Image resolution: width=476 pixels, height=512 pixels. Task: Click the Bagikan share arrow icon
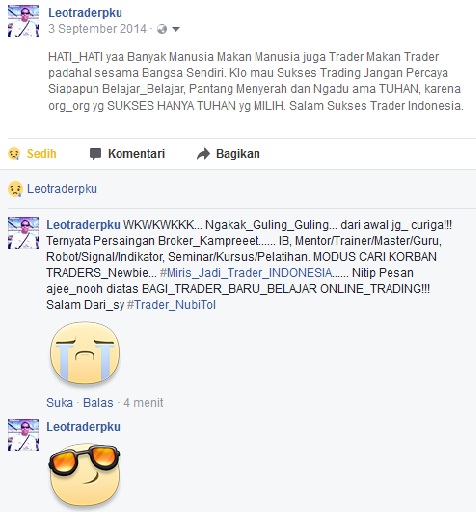point(203,154)
